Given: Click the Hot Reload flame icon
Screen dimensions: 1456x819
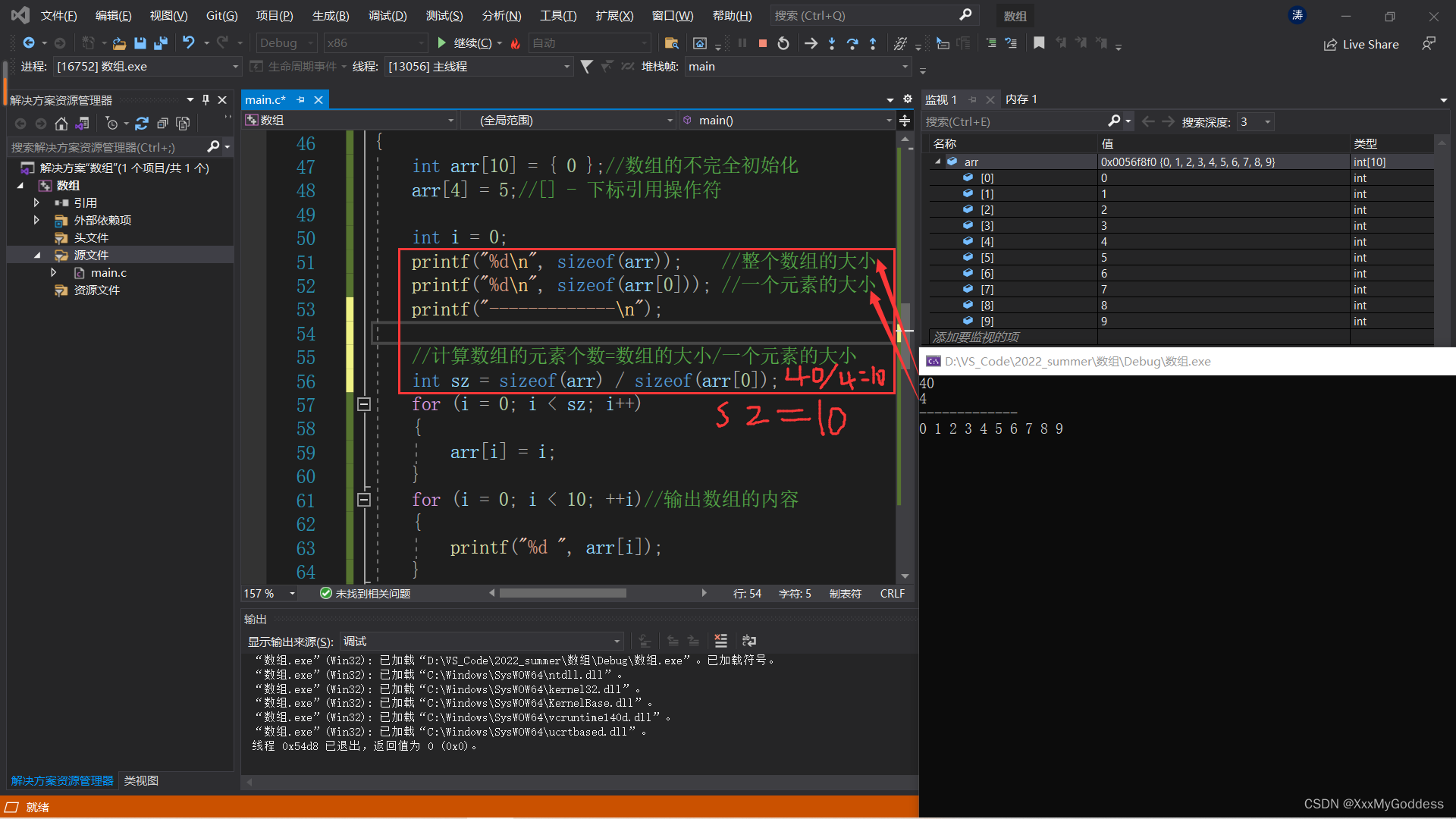Looking at the screenshot, I should tap(516, 43).
